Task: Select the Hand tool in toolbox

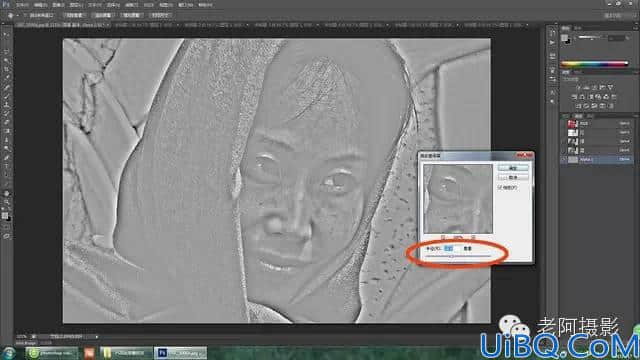Action: click(7, 193)
